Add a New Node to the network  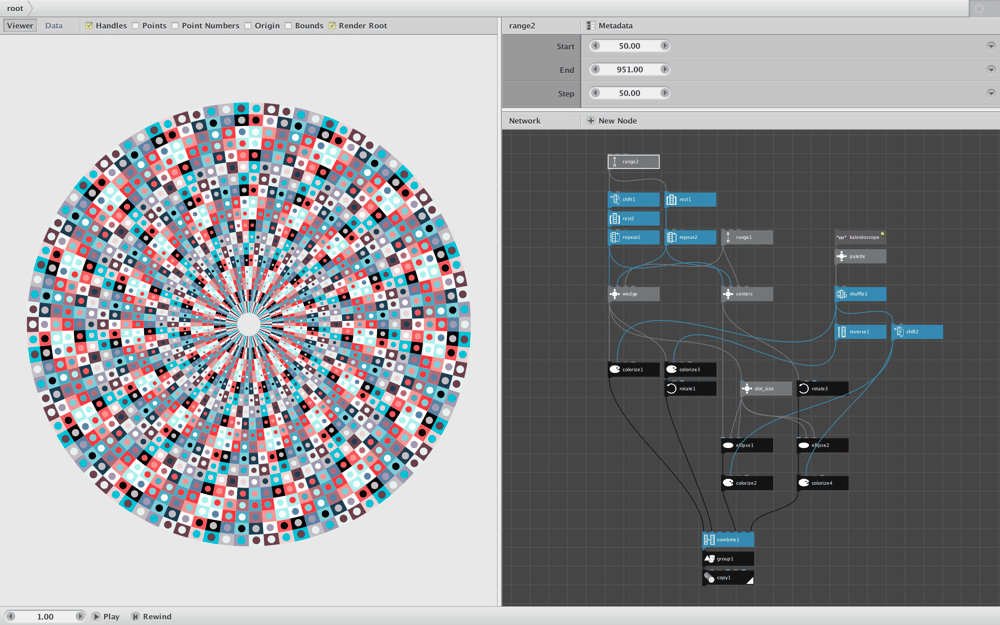click(x=612, y=121)
